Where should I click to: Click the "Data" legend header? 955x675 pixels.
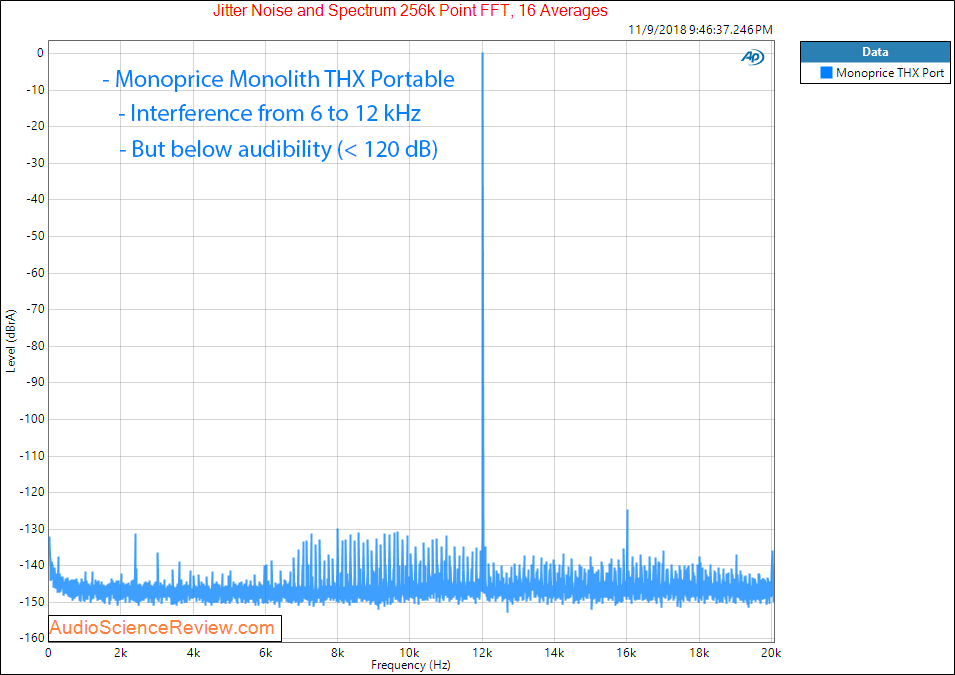click(x=875, y=52)
